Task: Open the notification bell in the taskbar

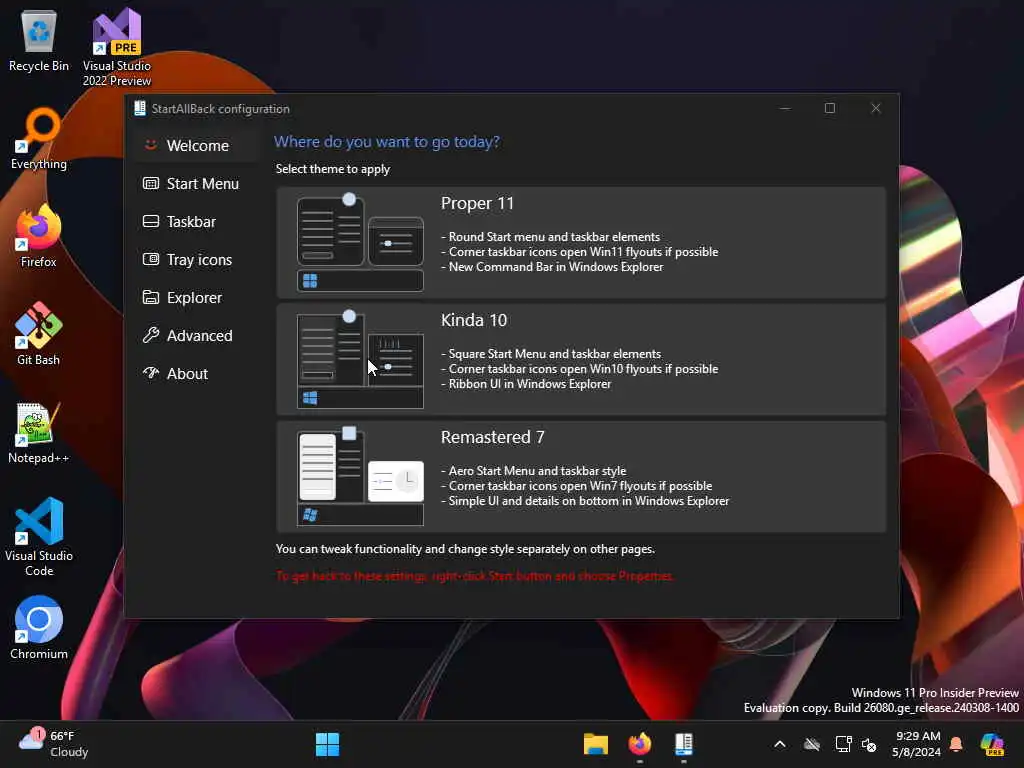Action: pos(957,744)
